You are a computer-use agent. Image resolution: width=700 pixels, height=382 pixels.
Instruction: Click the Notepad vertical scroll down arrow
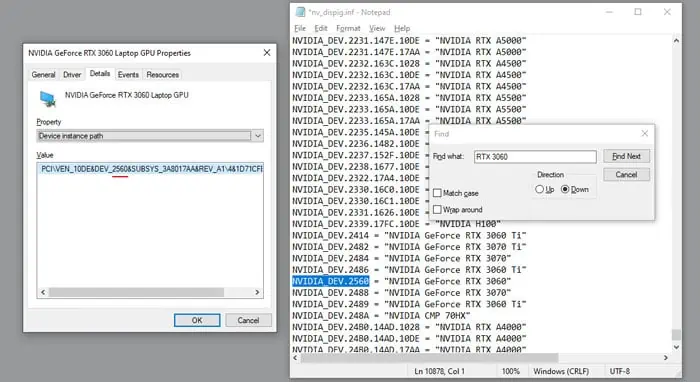coord(676,347)
